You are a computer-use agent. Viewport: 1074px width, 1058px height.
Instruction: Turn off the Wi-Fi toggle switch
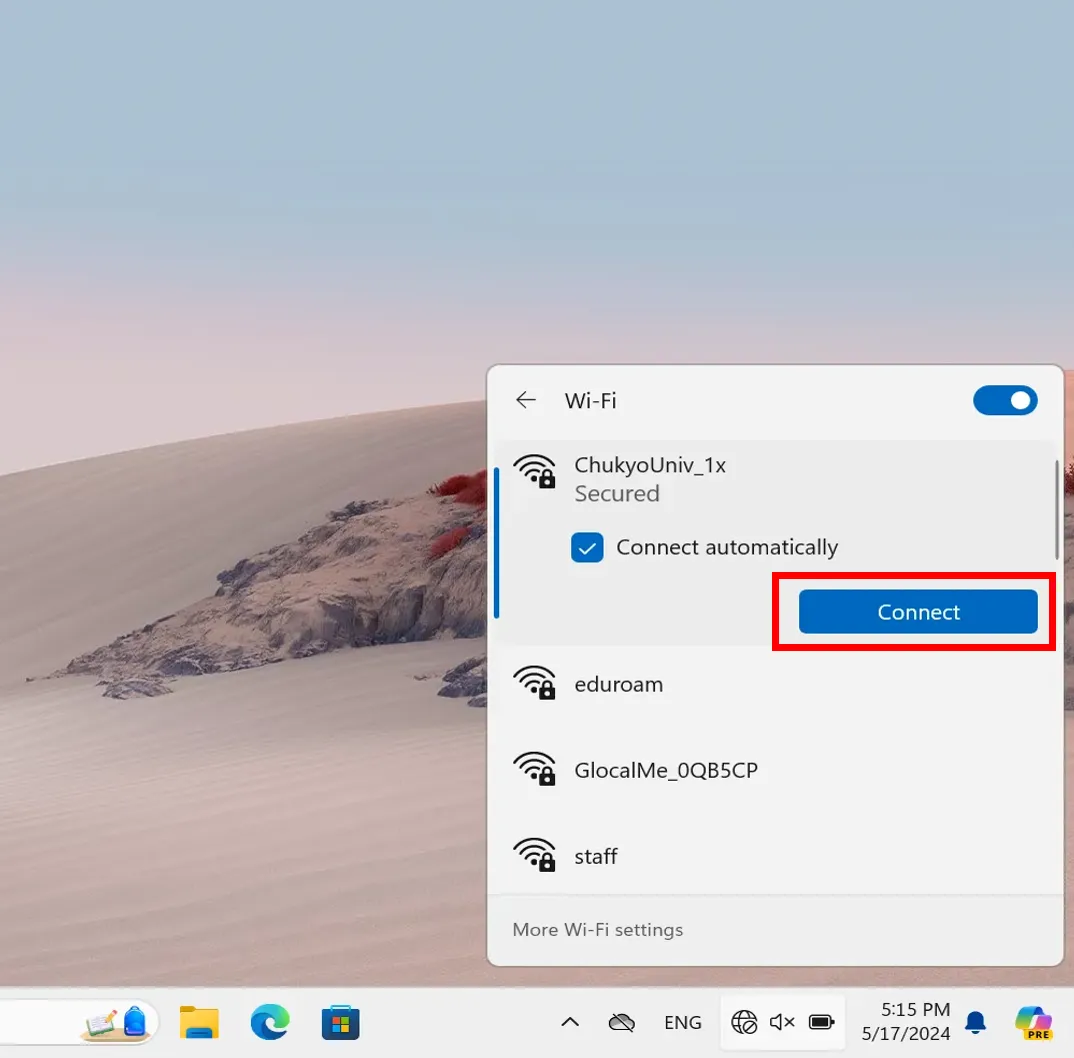pyautogui.click(x=1004, y=401)
